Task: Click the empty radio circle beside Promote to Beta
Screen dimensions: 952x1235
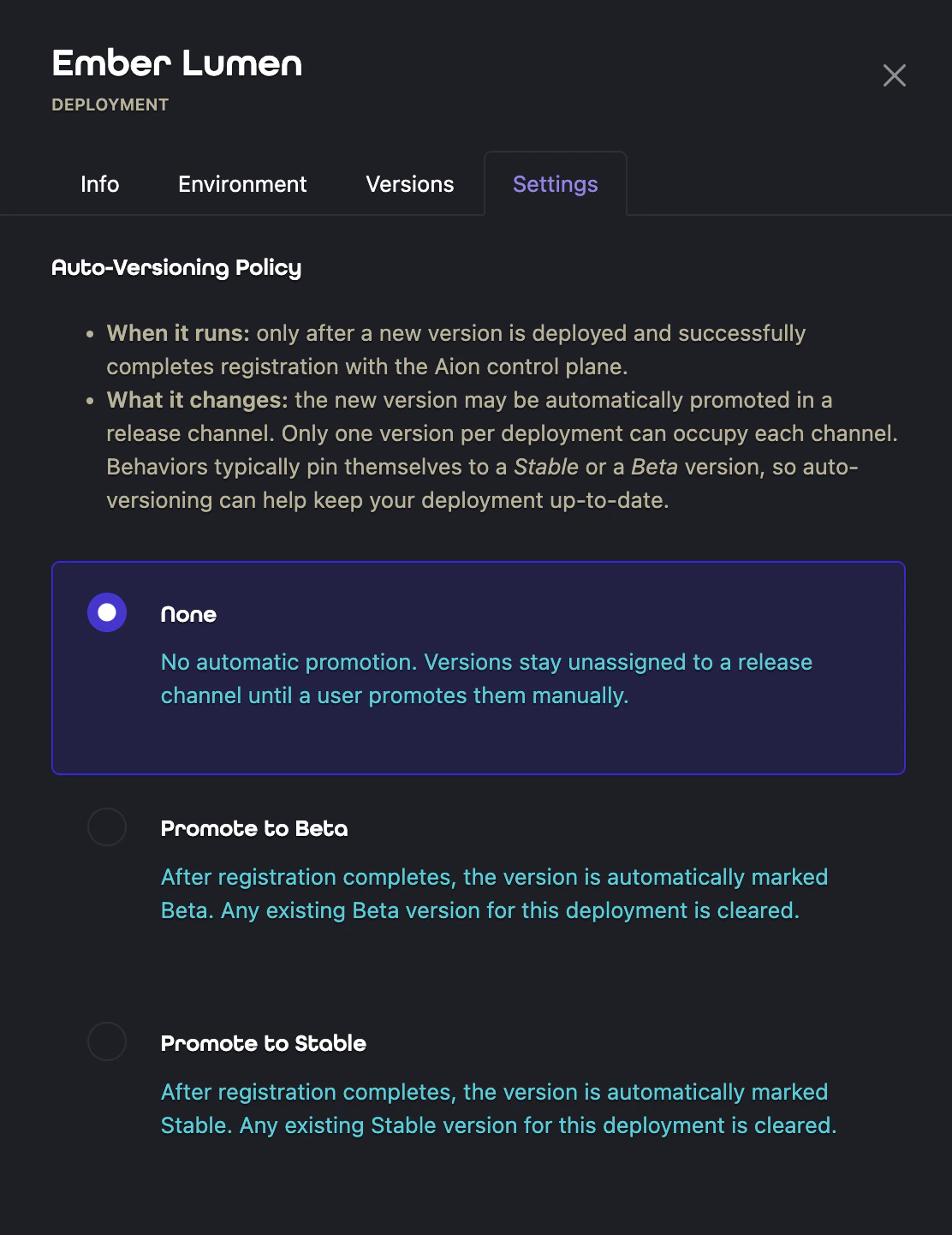Action: pos(106,827)
